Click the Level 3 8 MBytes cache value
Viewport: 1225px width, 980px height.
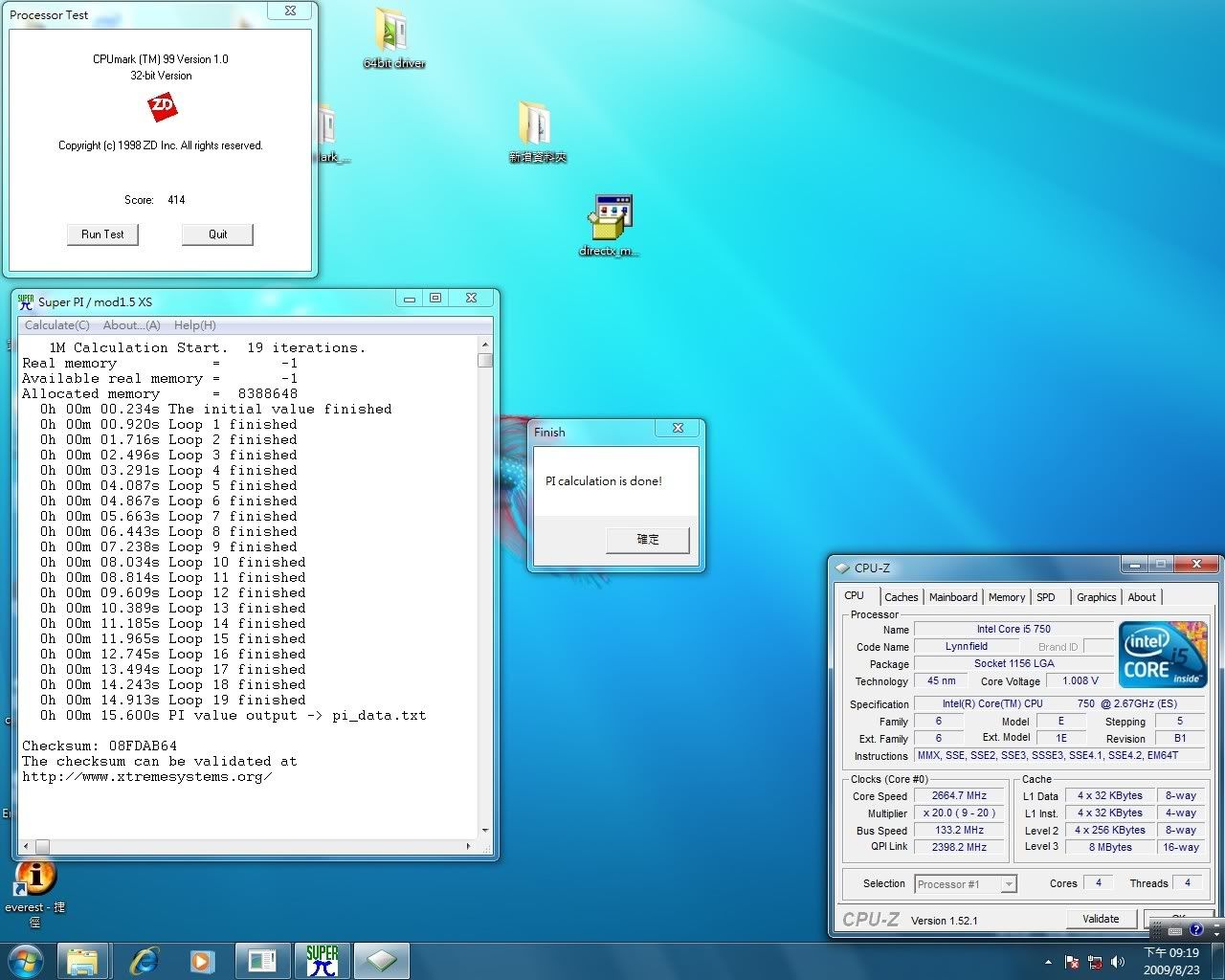click(x=1110, y=847)
